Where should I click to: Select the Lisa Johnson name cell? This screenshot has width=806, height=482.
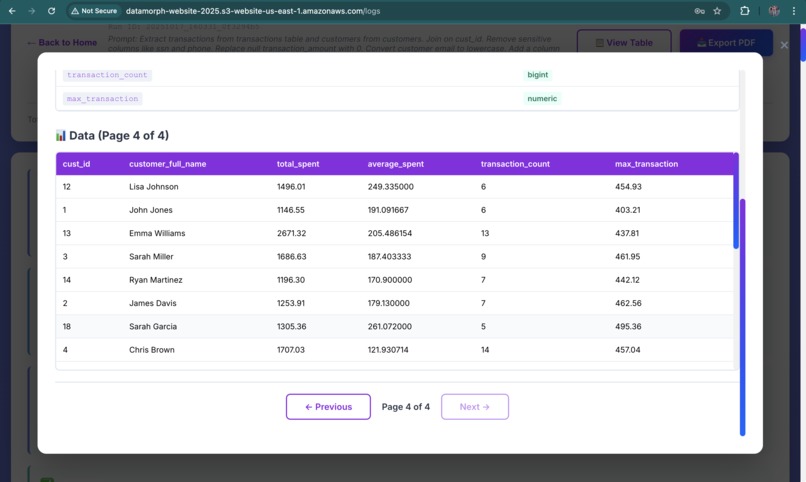point(154,187)
